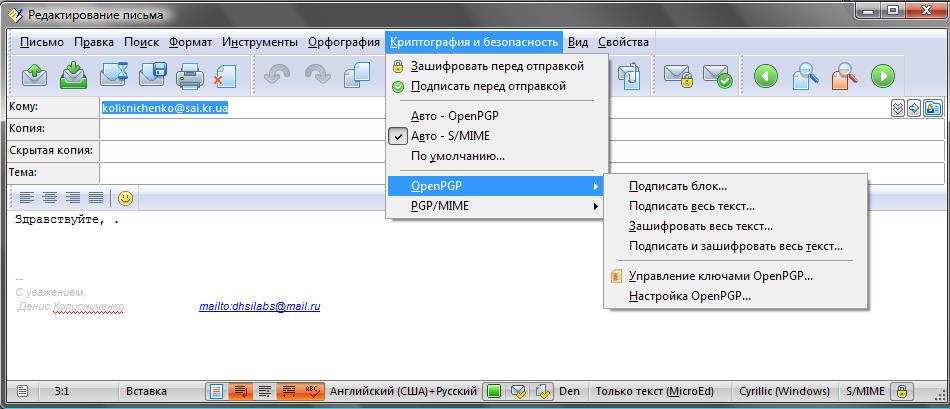Click the Put in Outbox green arrow icon
950x409 pixels.
point(73,76)
